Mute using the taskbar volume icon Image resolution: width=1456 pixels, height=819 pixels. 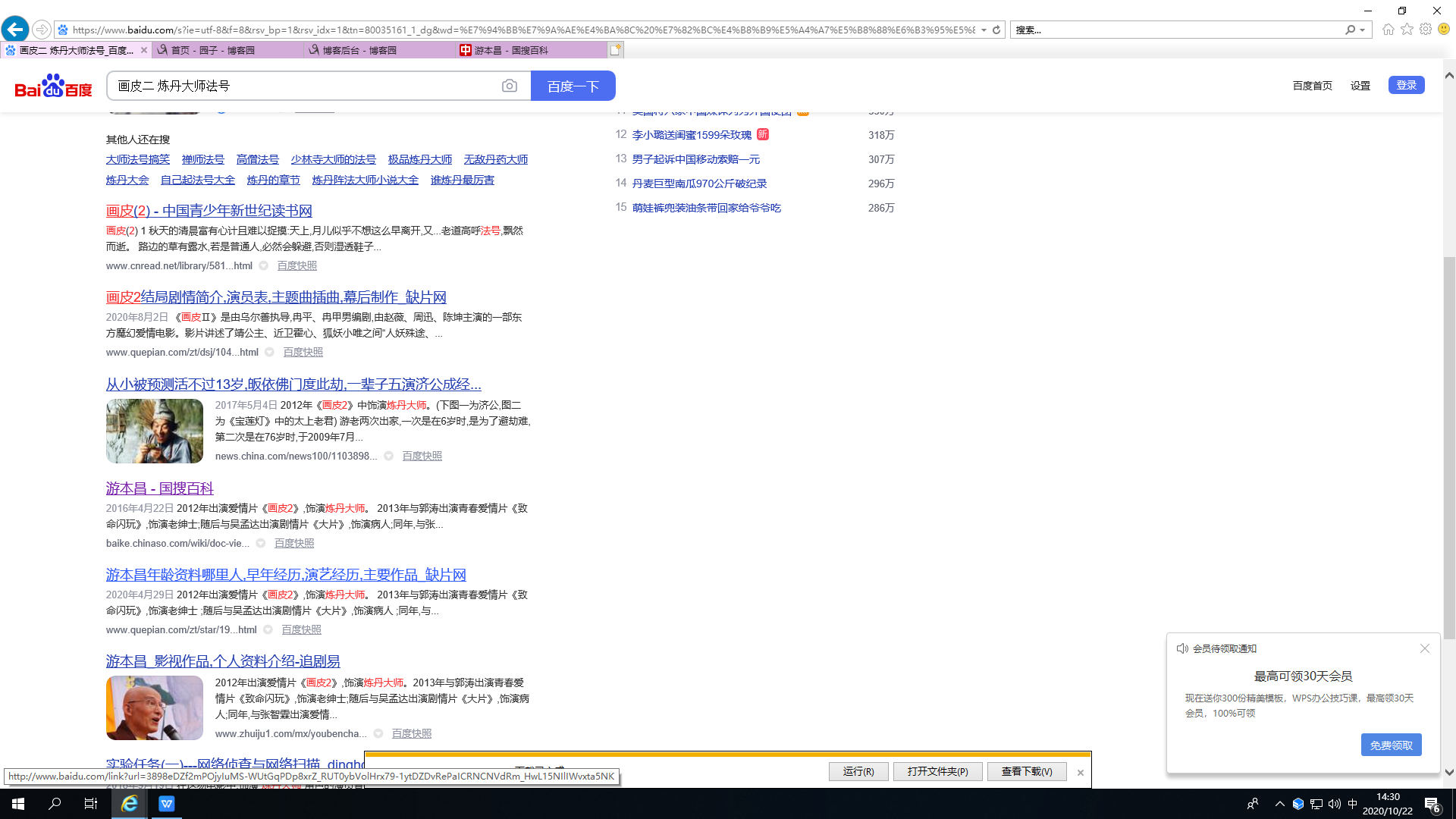tap(1335, 804)
